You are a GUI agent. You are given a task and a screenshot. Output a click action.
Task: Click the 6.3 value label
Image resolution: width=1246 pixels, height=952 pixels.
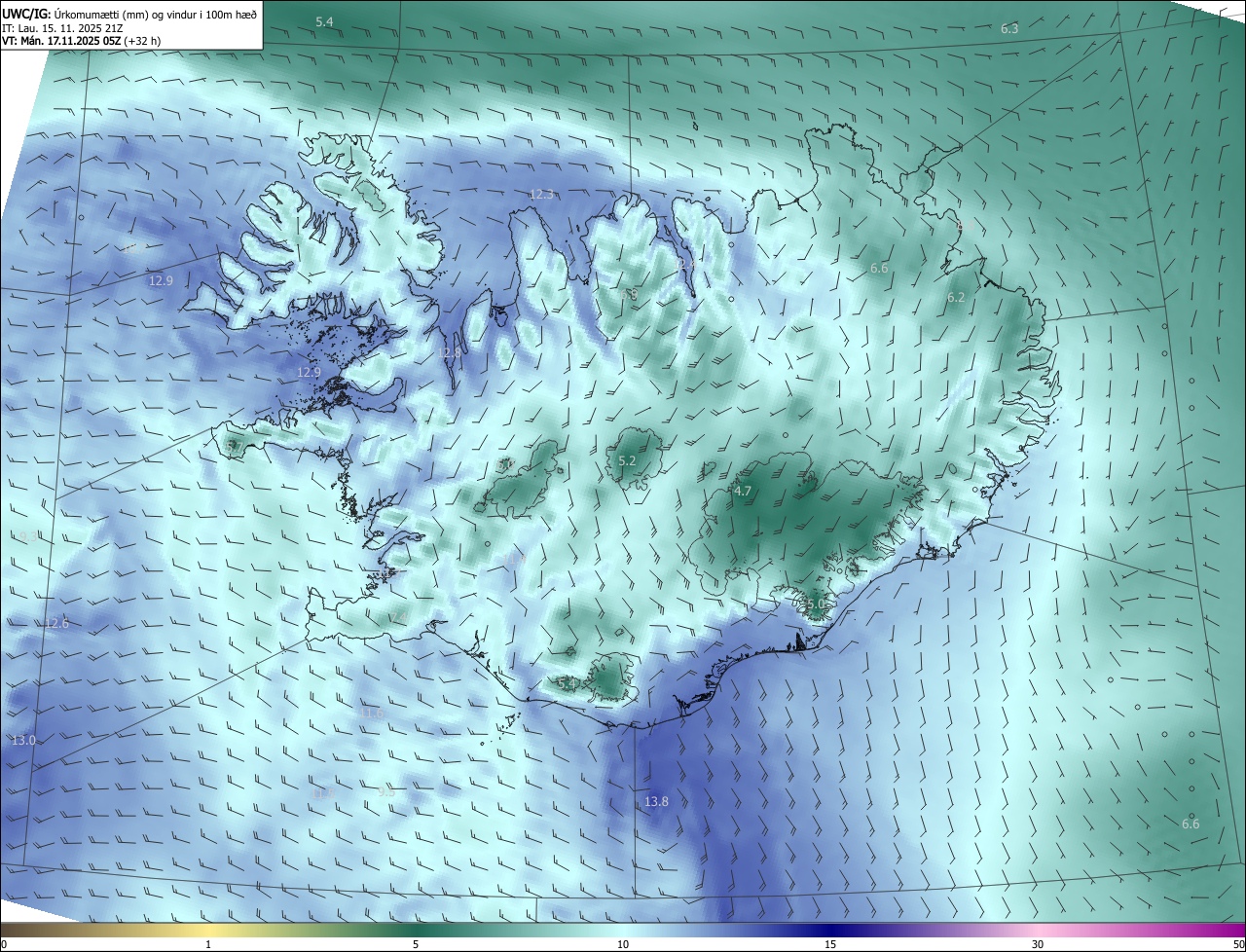coord(1009,28)
